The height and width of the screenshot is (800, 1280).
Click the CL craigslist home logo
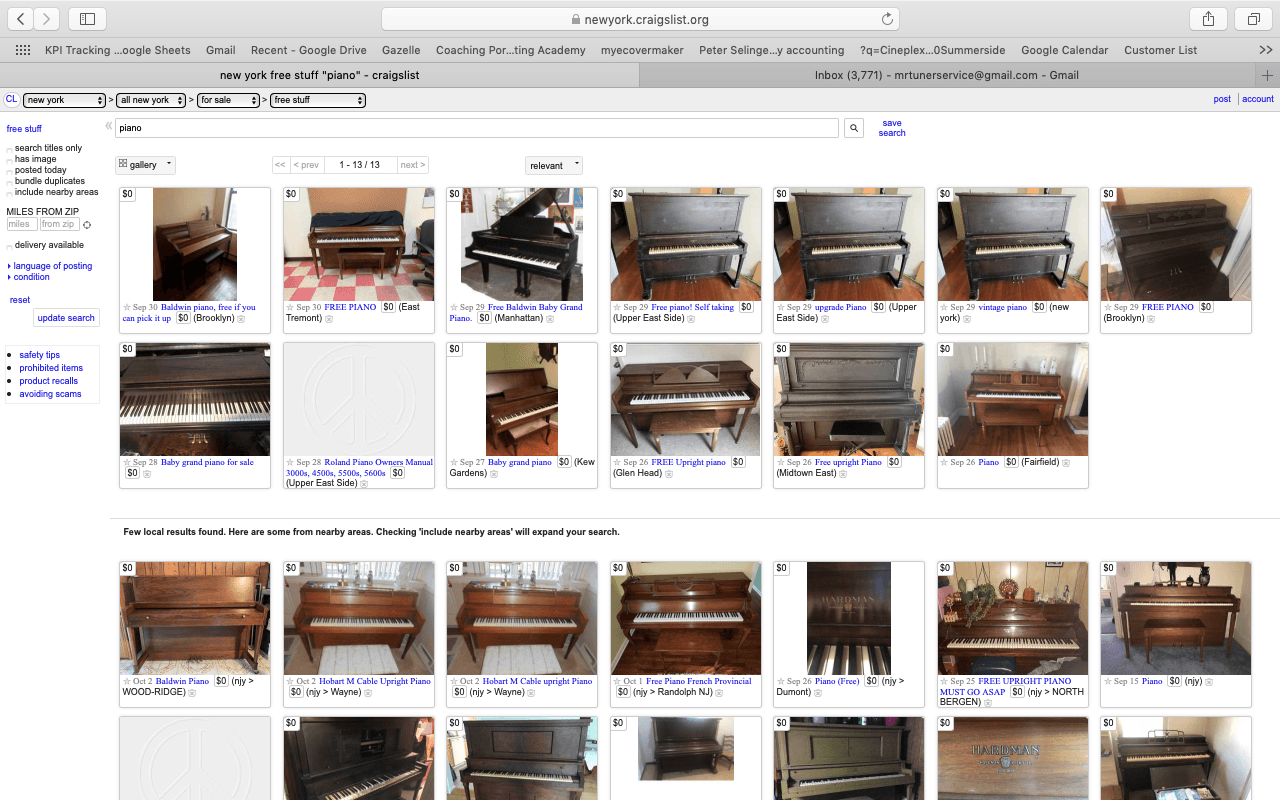click(11, 99)
